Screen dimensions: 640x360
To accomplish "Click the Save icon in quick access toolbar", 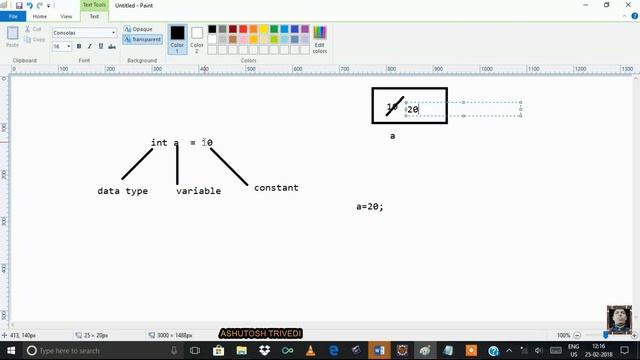I will (19, 5).
